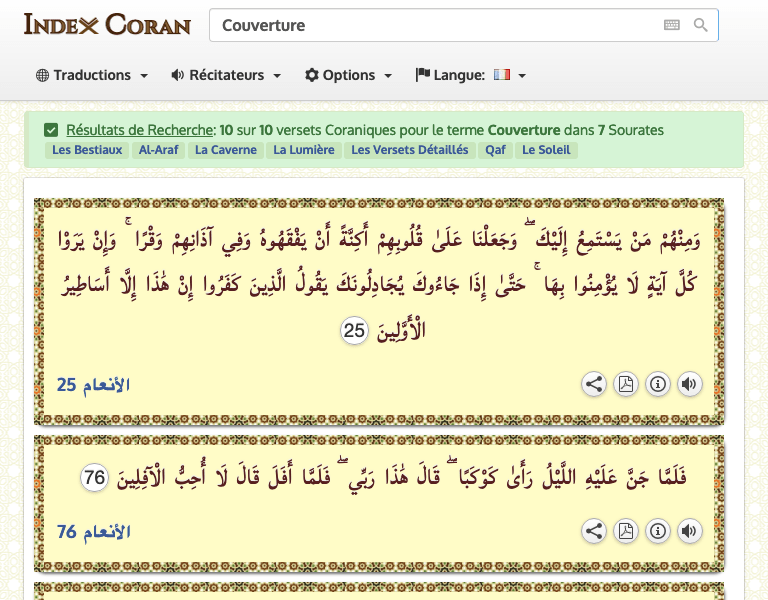Go to Index Coran home logo

pos(107,24)
